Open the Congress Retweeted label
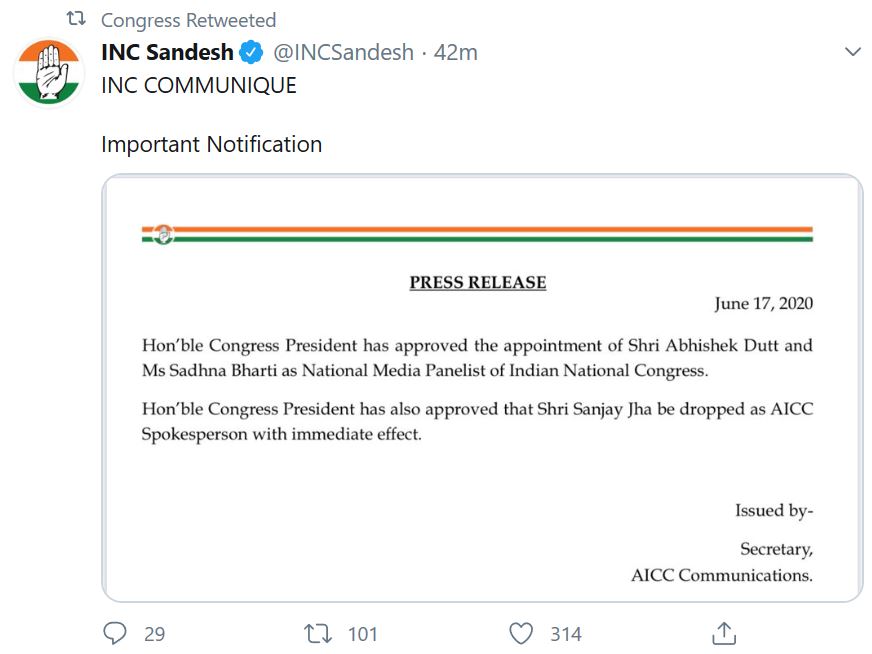This screenshot has width=872, height=654. coord(188,20)
